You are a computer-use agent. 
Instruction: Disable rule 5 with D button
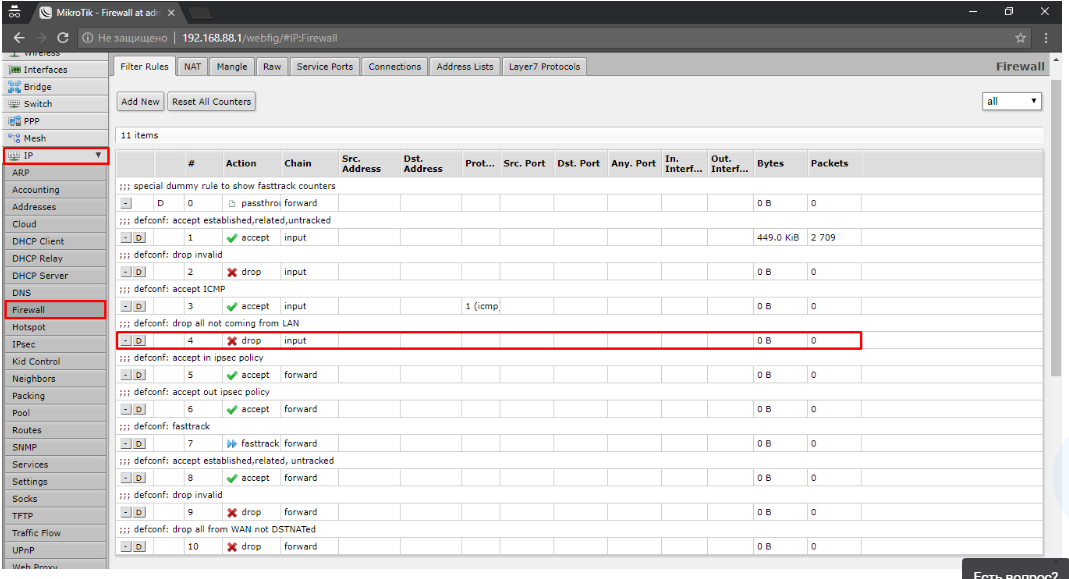pyautogui.click(x=139, y=375)
